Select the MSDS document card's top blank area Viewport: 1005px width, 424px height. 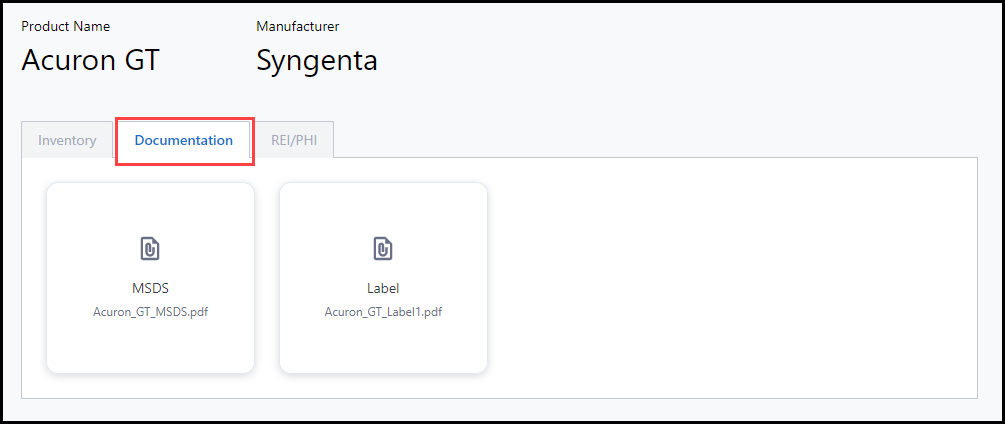click(x=150, y=205)
